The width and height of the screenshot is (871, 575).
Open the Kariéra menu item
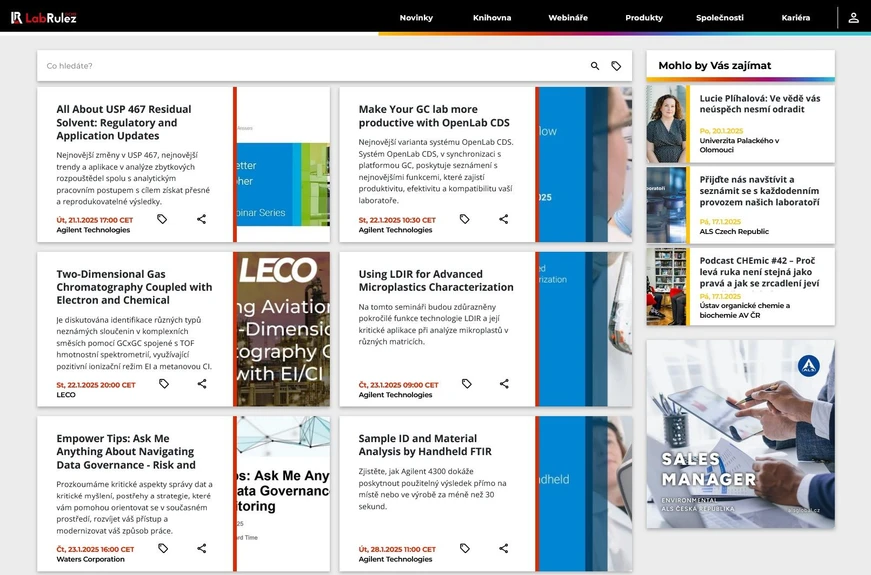795,18
